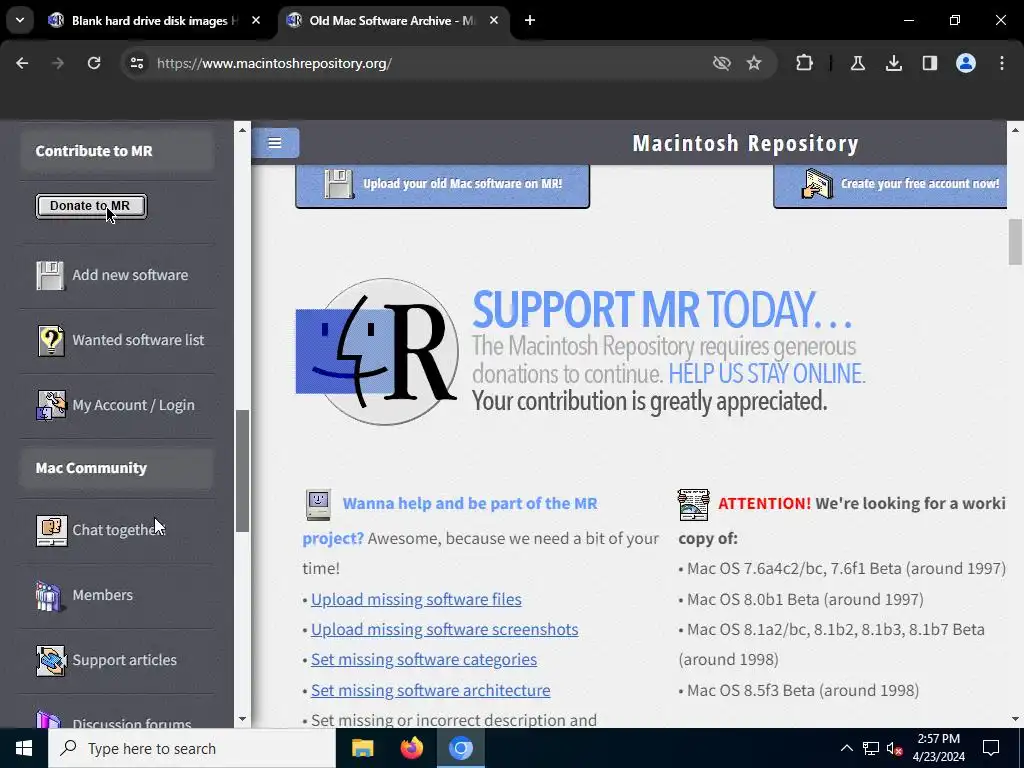The height and width of the screenshot is (768, 1024).
Task: Click the Contribute to MR section header
Action: click(x=117, y=151)
